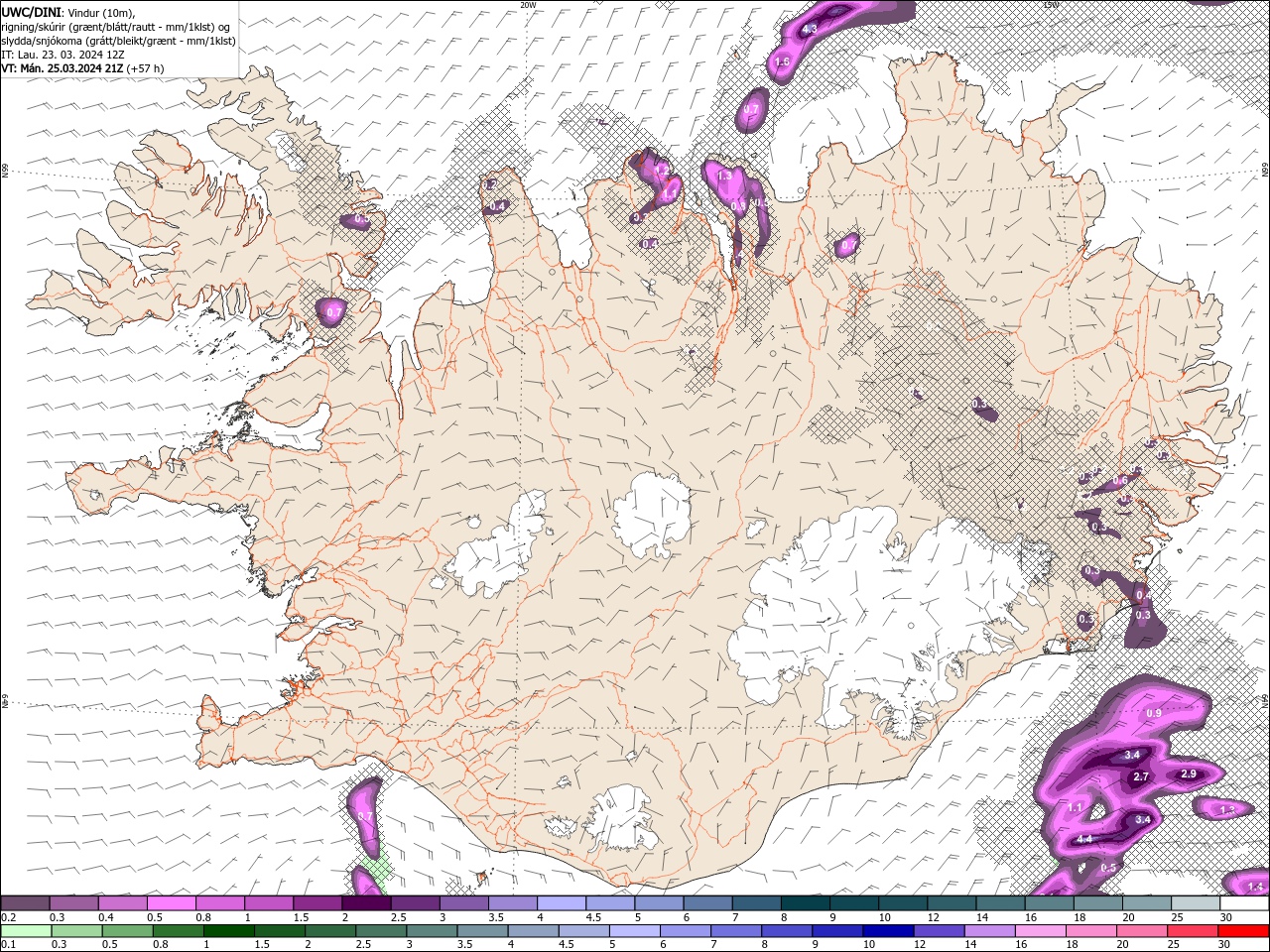Click the 1.1 precipitation value offshore southeast
Viewport: 1270px width, 952px height.
tap(1075, 807)
